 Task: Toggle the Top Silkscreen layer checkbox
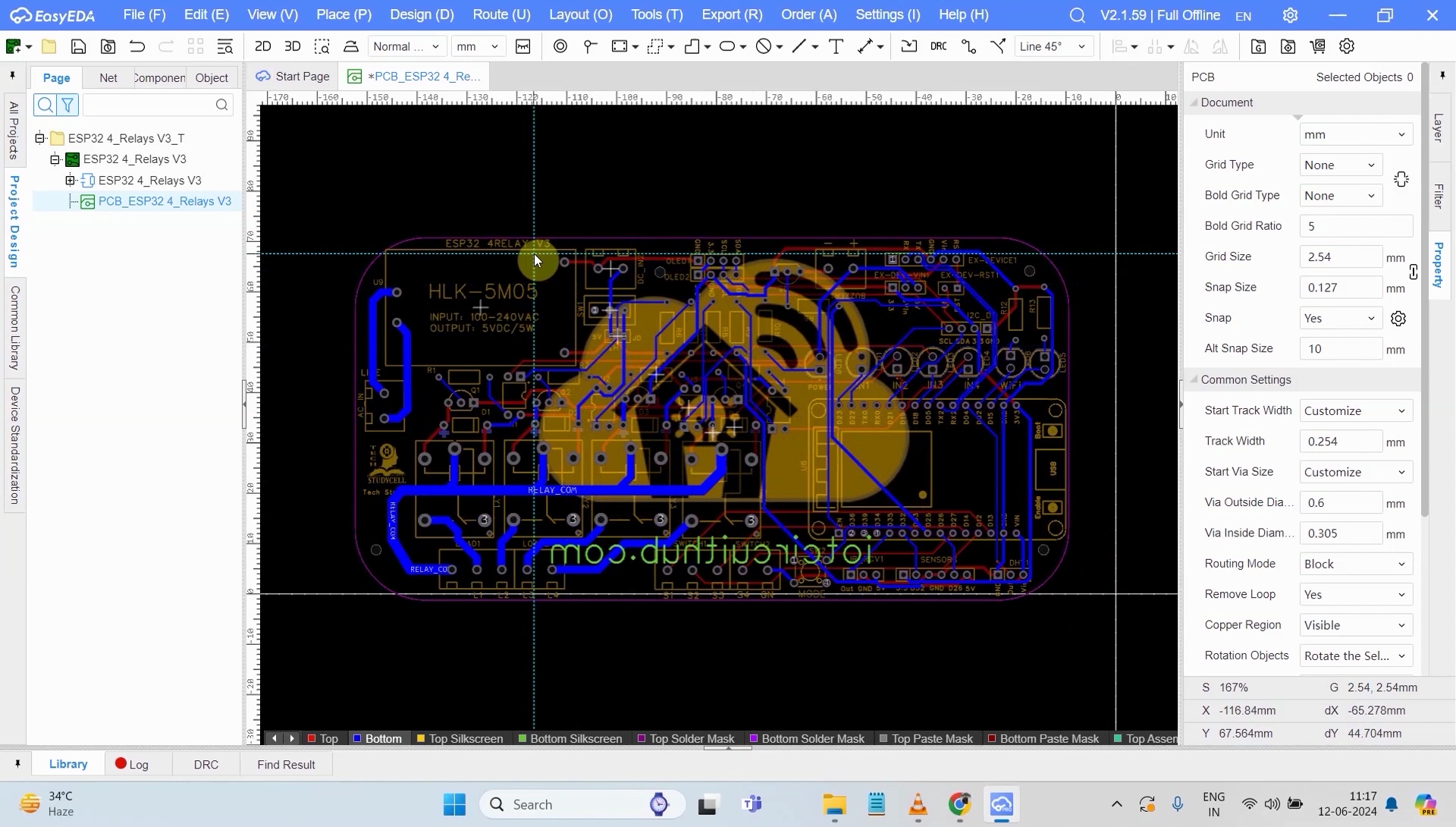(422, 738)
